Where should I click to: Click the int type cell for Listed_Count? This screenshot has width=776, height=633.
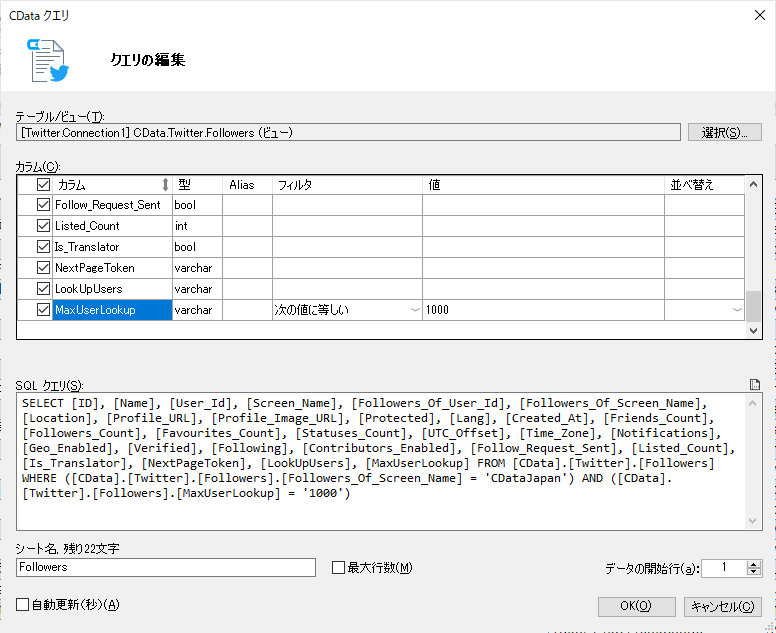(x=197, y=226)
